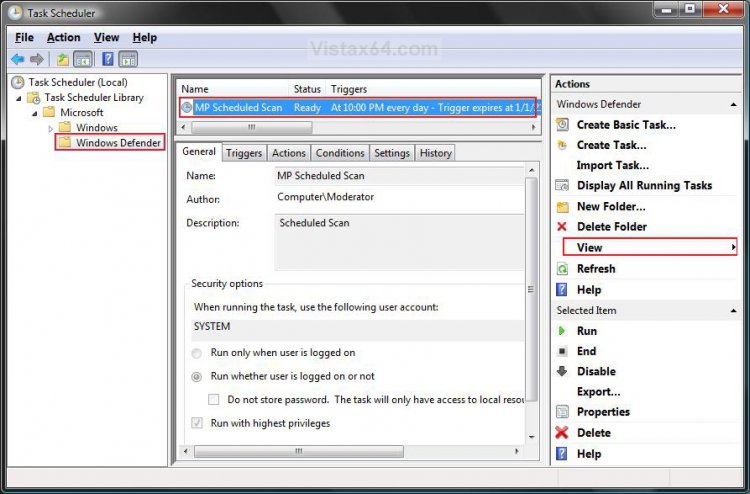The width and height of the screenshot is (750, 494).
Task: Toggle Run with highest privileges checkbox
Action: 197,423
